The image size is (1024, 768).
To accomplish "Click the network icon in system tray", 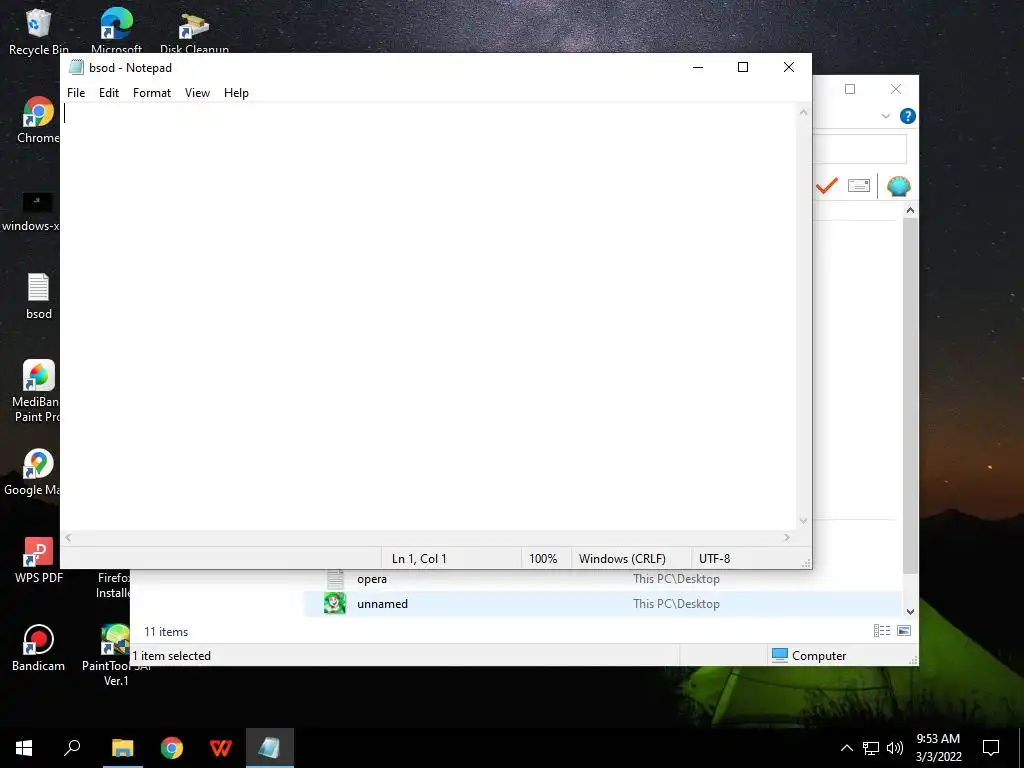I will (x=871, y=748).
